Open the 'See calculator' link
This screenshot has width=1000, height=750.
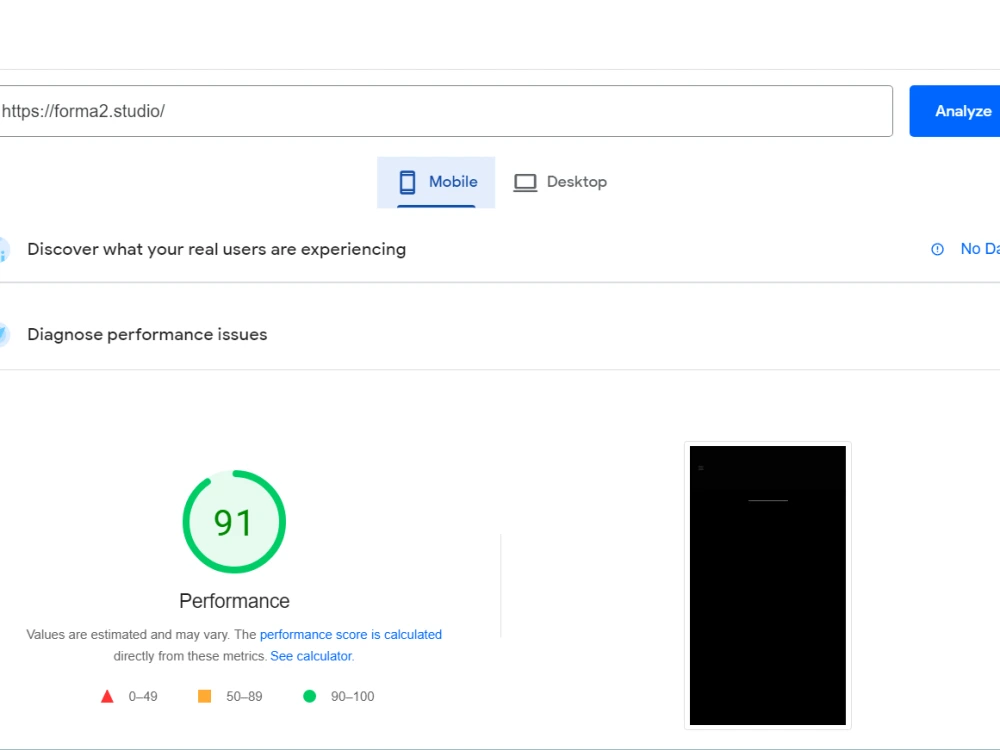(x=311, y=656)
